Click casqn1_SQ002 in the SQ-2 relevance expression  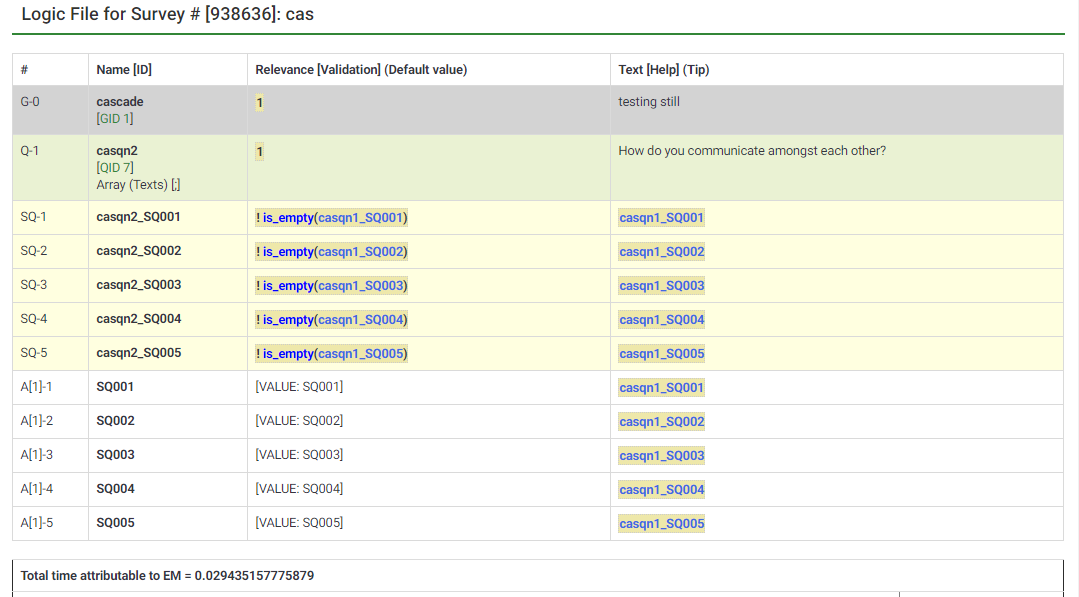coord(360,252)
